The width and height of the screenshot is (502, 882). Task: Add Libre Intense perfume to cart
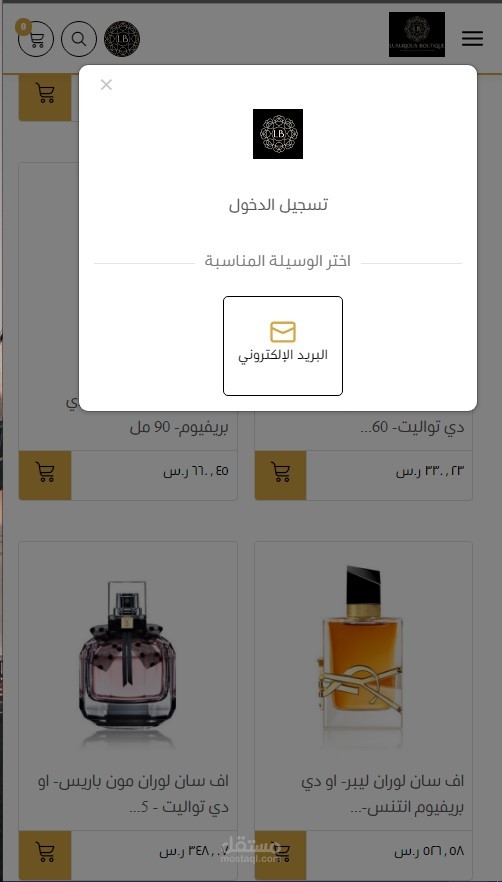click(x=280, y=855)
